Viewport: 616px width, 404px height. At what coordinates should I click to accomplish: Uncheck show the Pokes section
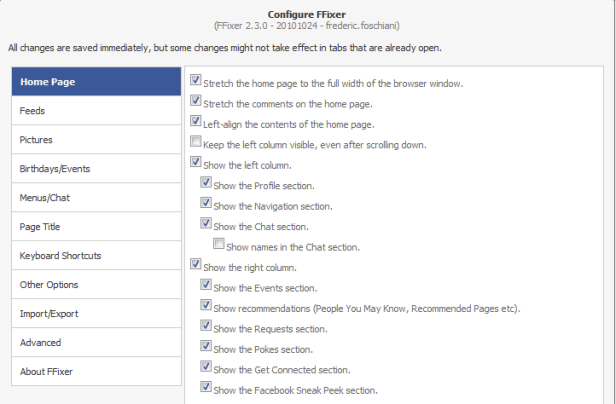coord(207,348)
